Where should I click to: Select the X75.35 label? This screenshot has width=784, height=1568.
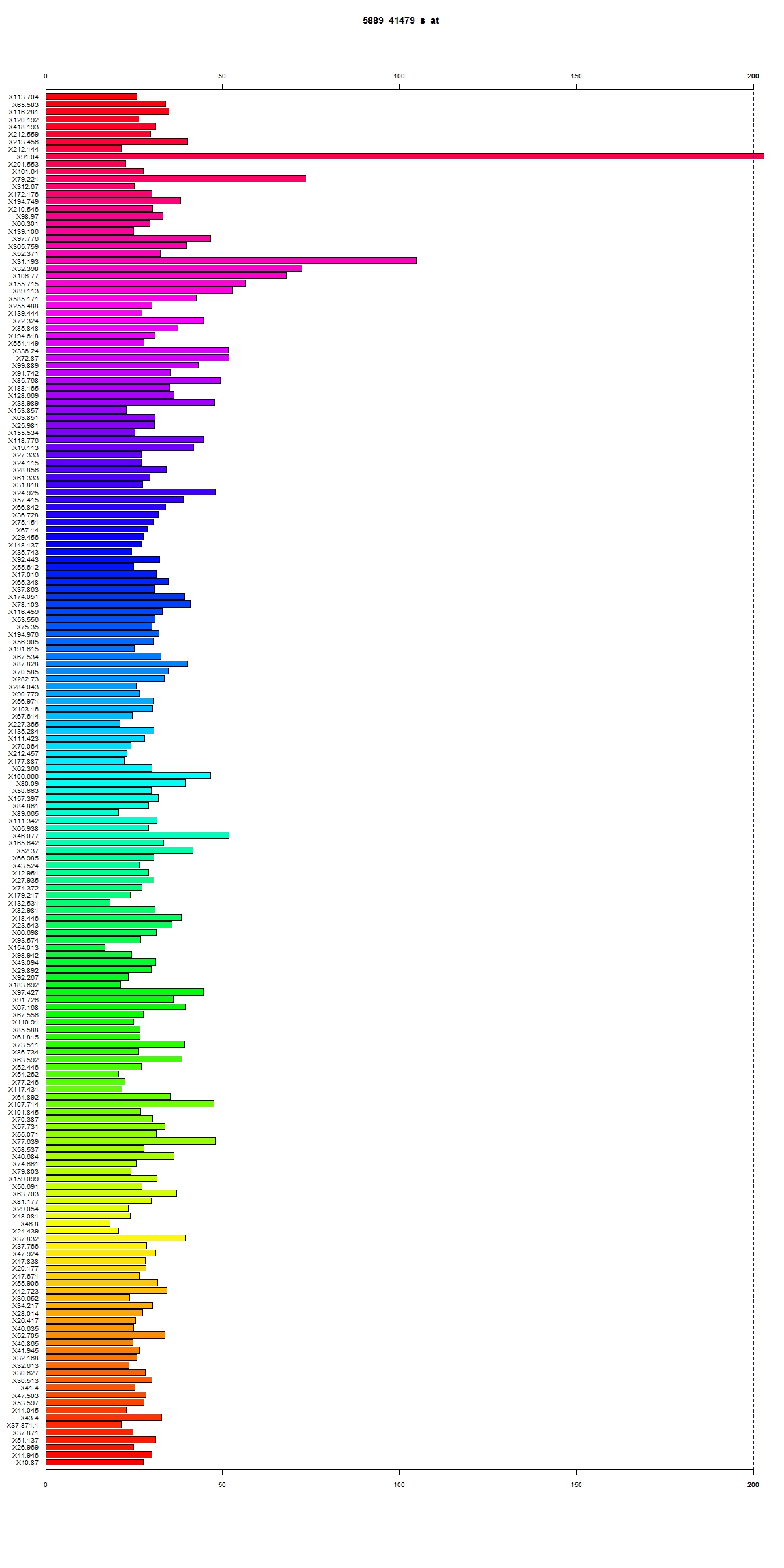27,627
